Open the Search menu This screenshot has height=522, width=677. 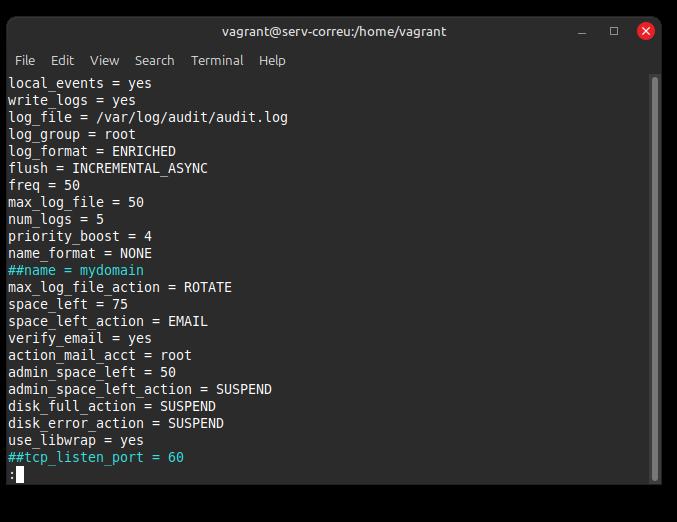[x=154, y=60]
